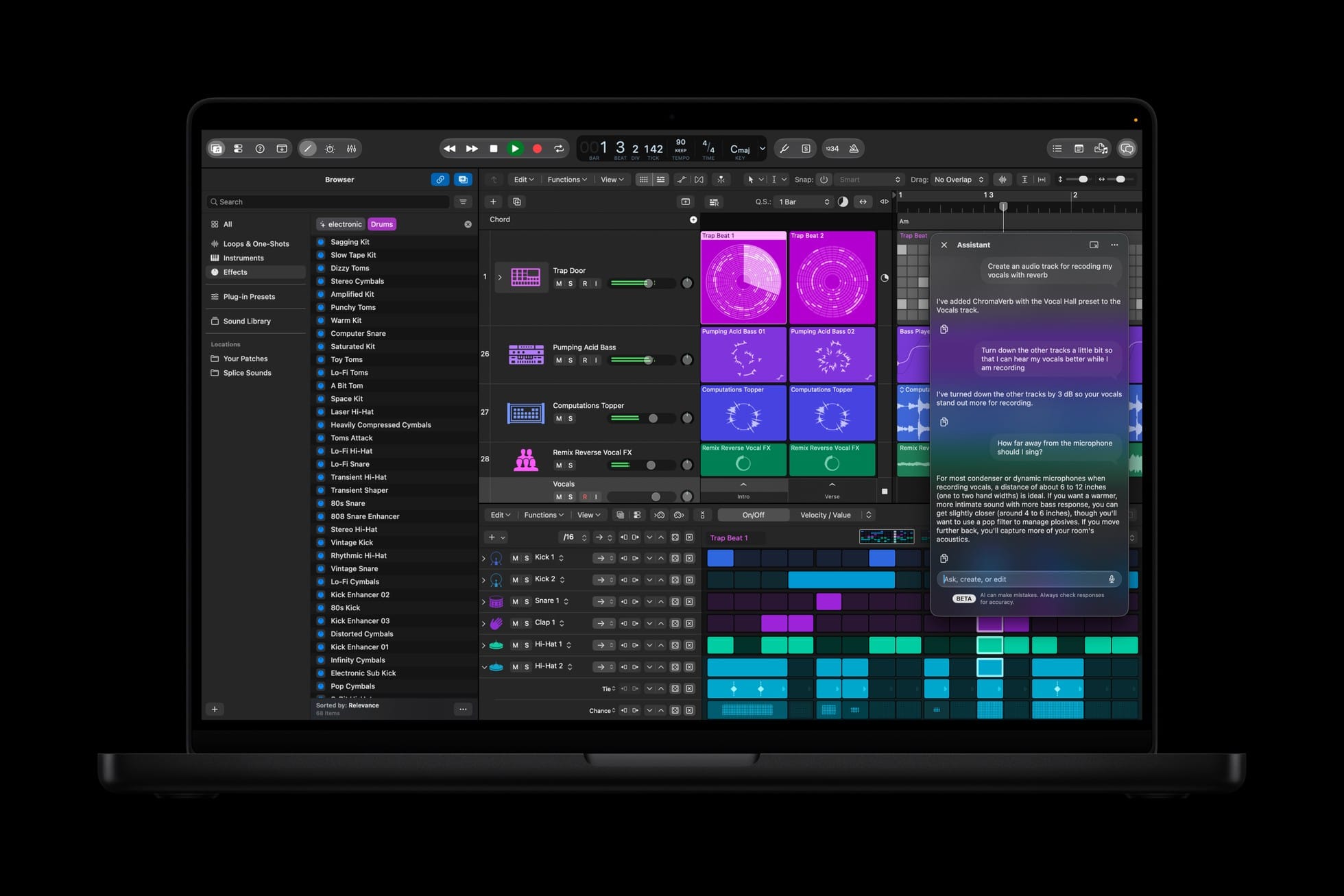Image resolution: width=1344 pixels, height=896 pixels.
Task: Click the Stop button in transport
Action: tap(493, 149)
